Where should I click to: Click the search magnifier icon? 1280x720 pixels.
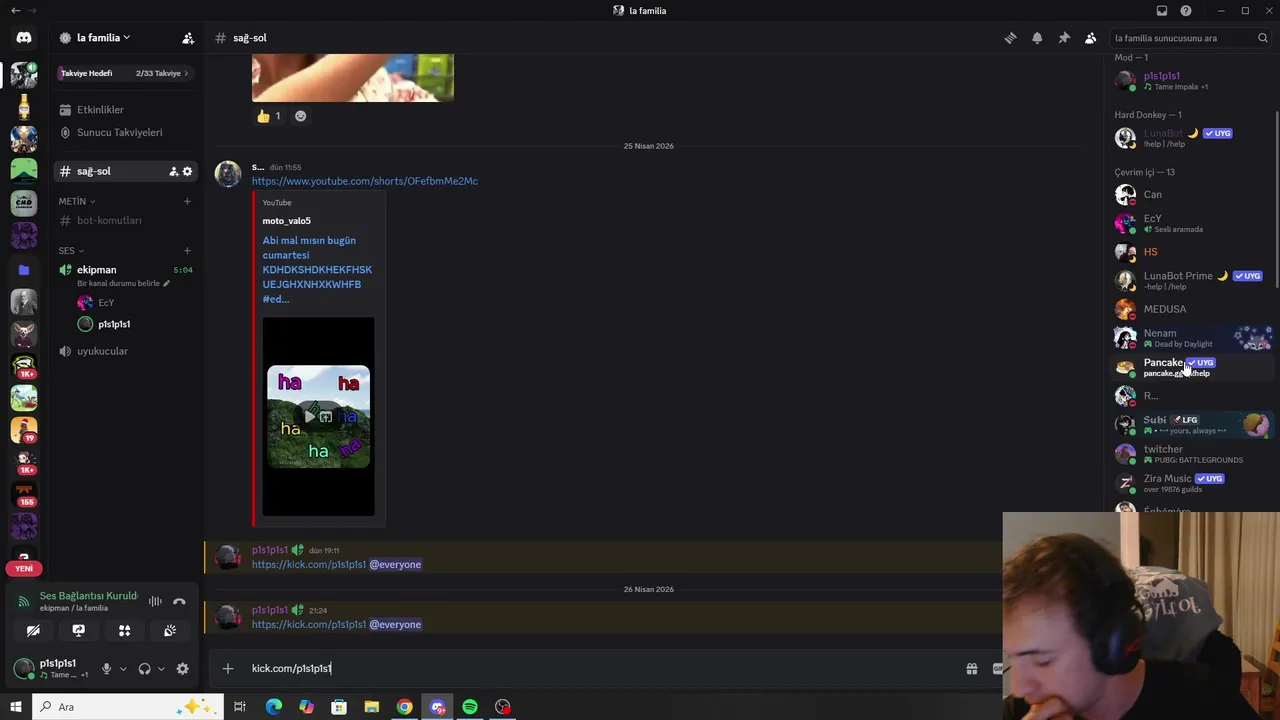(1263, 38)
